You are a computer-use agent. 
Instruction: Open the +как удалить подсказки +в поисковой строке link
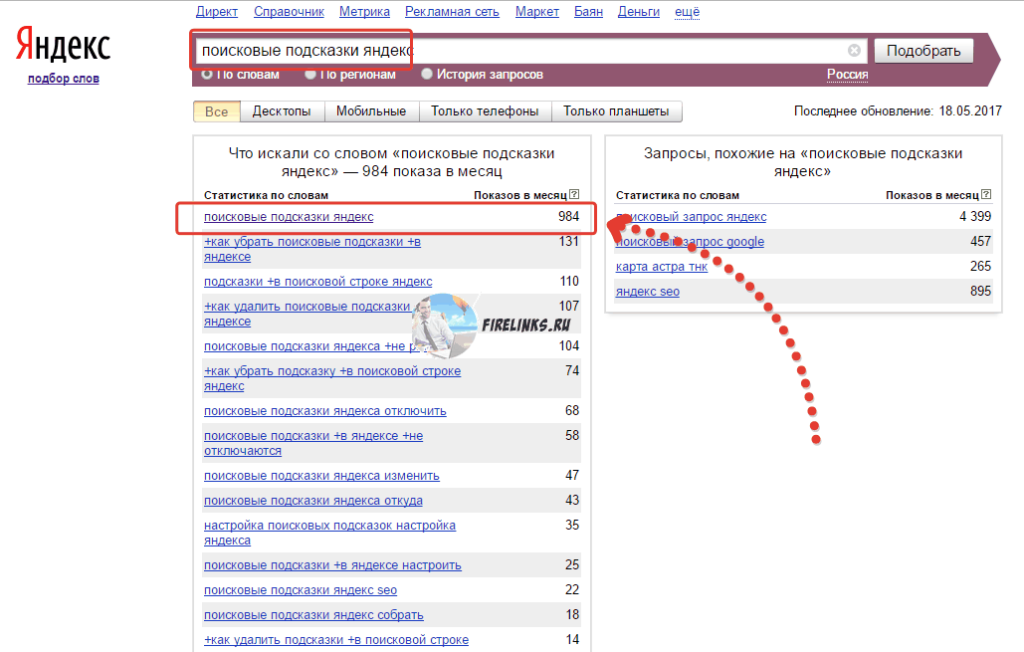click(x=336, y=640)
